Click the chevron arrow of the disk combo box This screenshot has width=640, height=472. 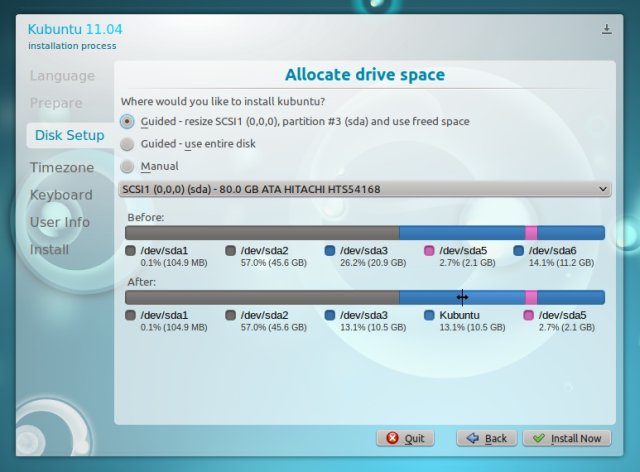tap(602, 189)
